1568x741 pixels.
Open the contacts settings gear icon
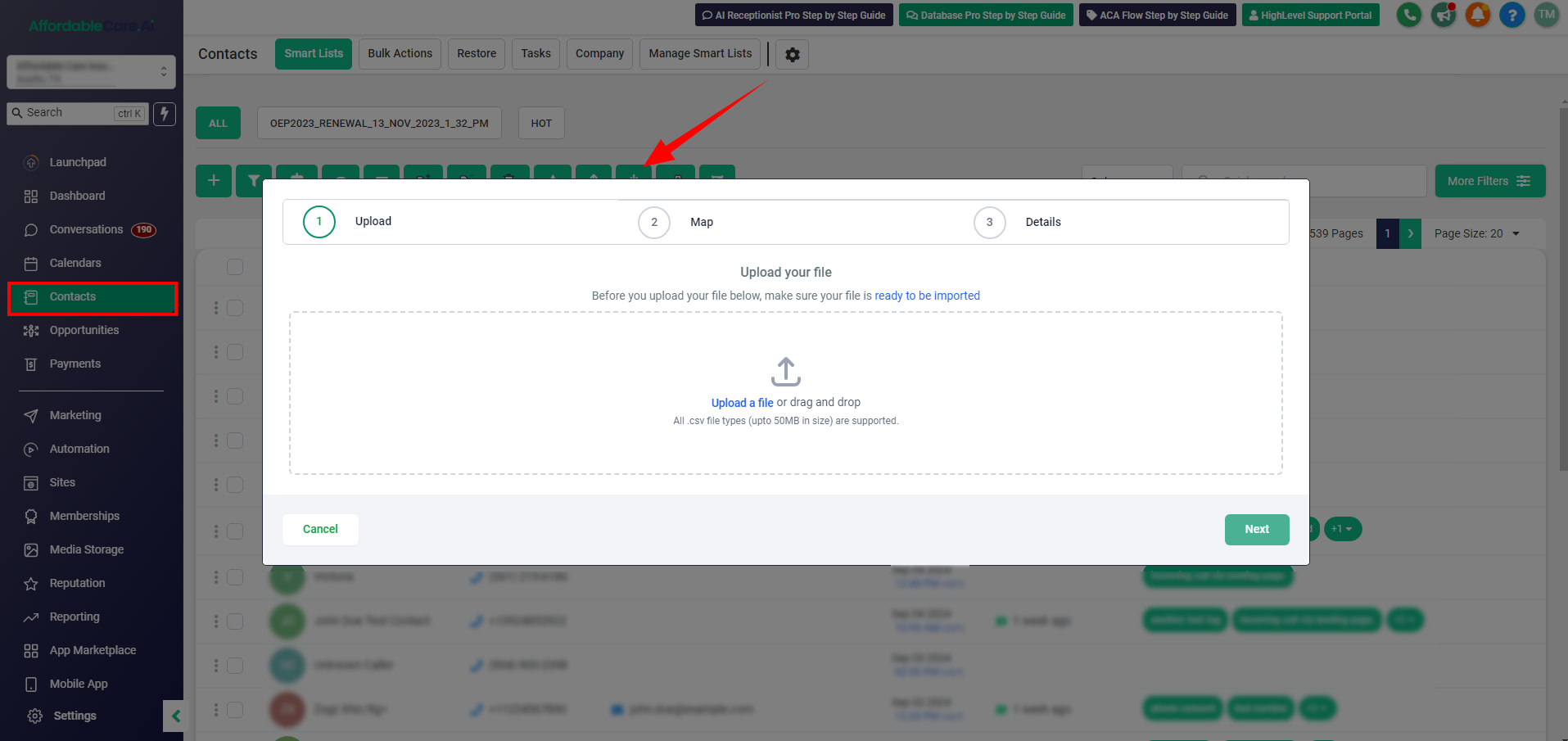point(792,55)
